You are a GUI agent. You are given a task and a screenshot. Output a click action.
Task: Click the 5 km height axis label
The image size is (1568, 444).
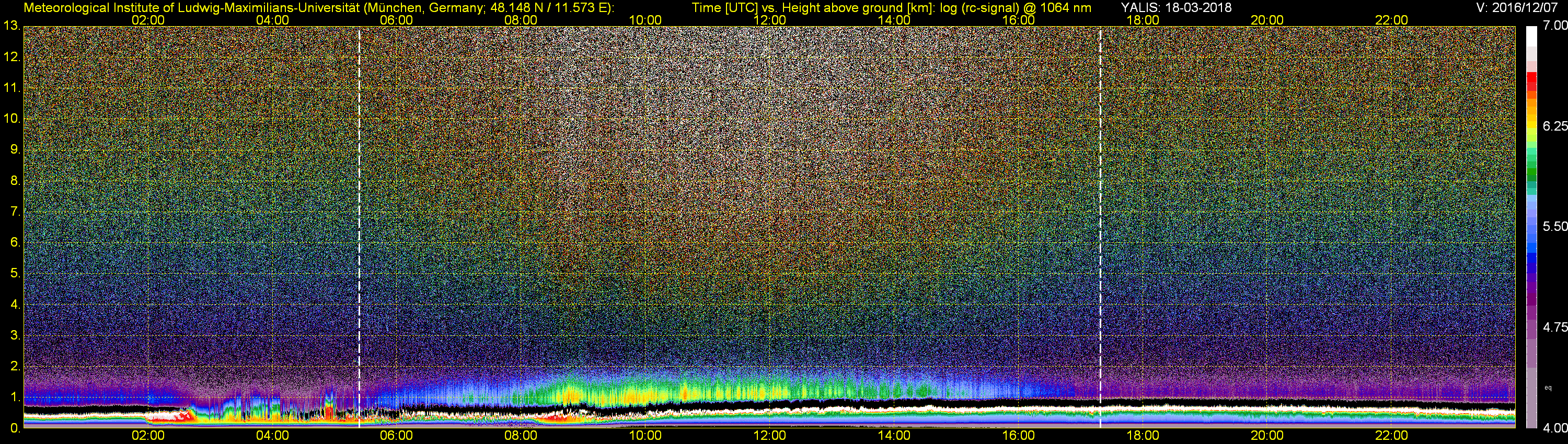coord(15,274)
